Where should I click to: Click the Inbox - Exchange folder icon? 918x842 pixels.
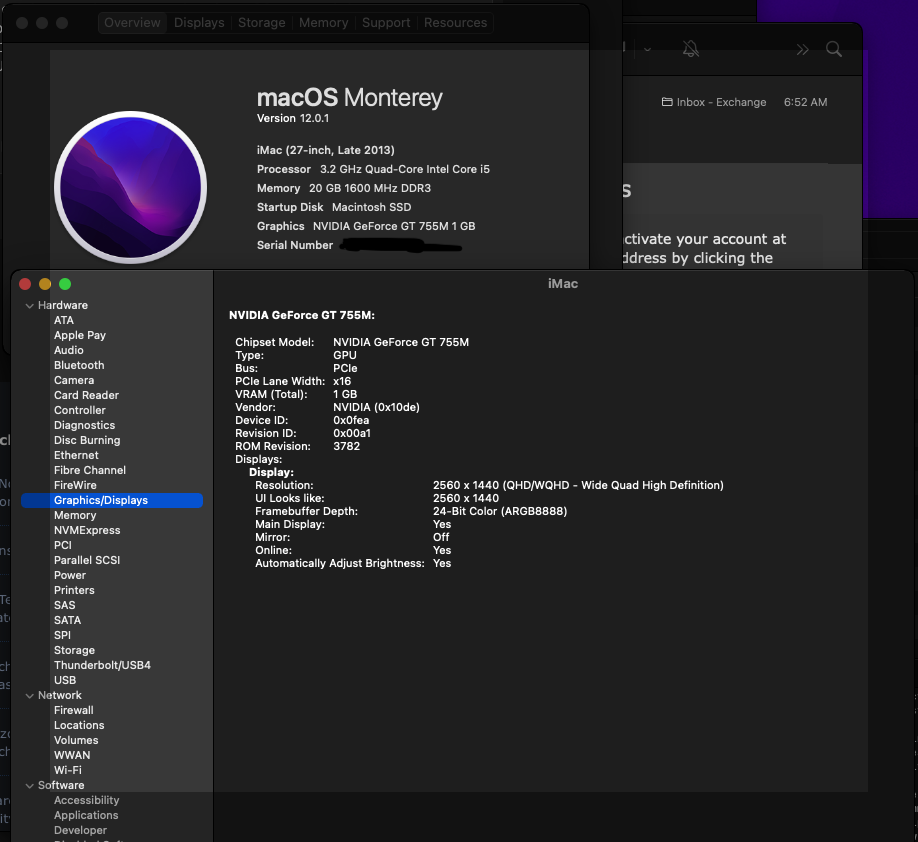pyautogui.click(x=667, y=102)
